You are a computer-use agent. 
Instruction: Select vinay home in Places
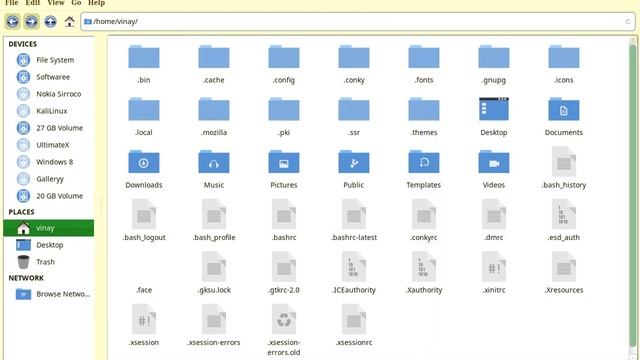49,228
